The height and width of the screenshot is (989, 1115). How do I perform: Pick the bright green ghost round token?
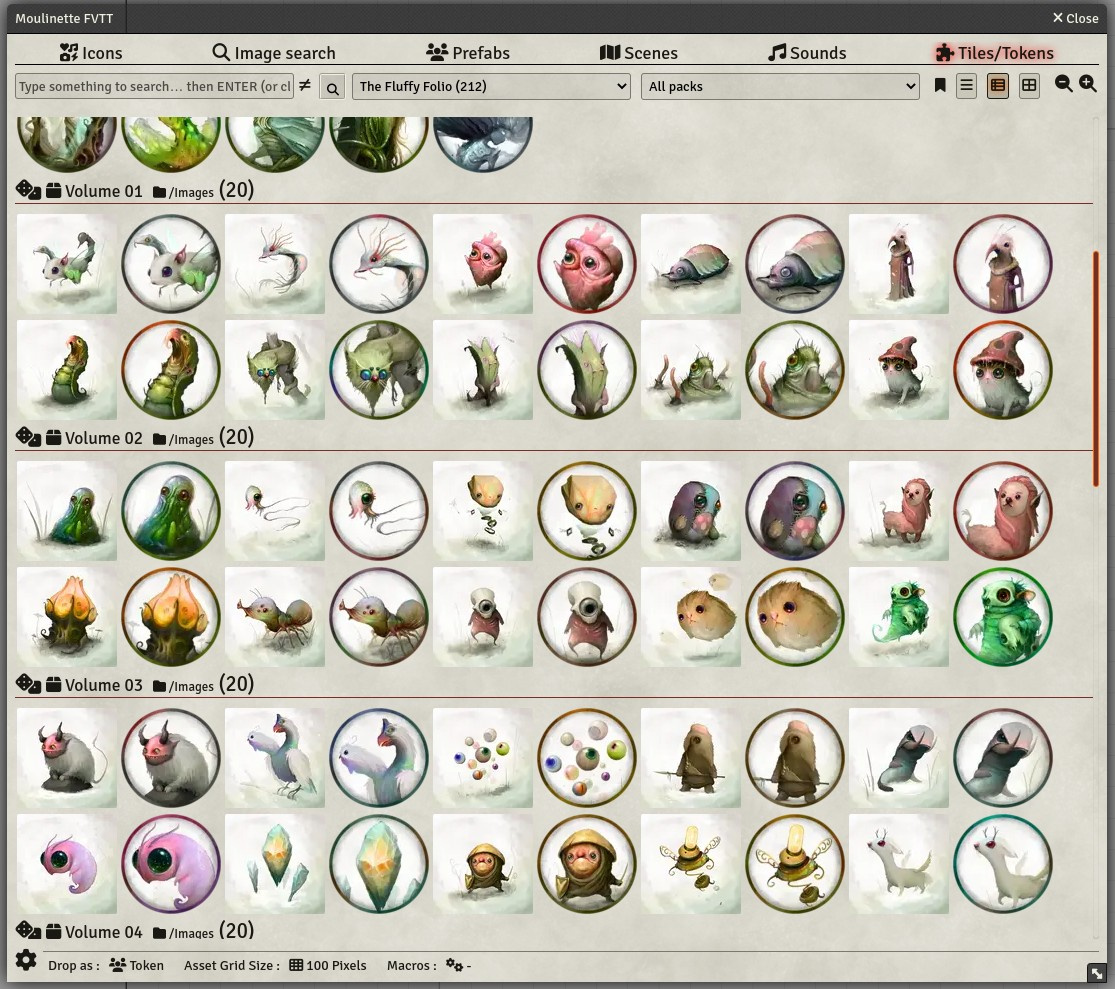click(1003, 616)
